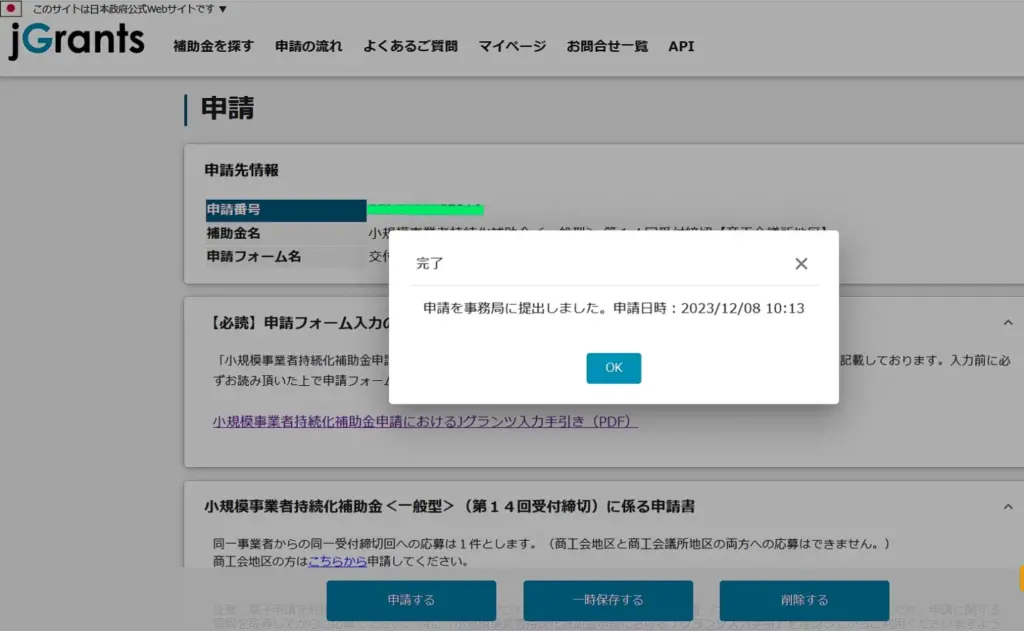Open the お問合せ一覧 page

pyautogui.click(x=607, y=46)
